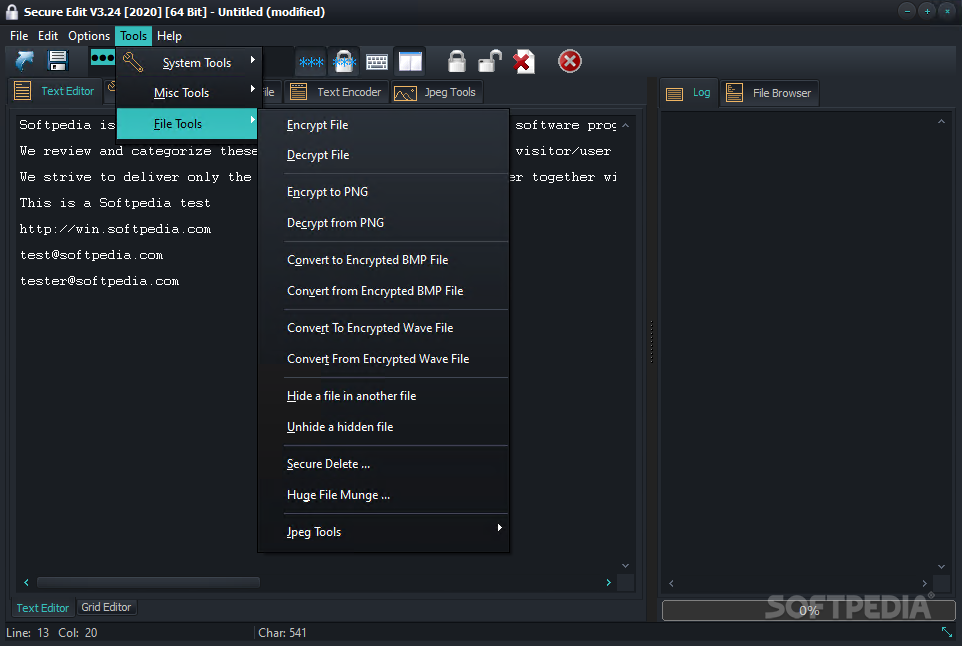962x646 pixels.
Task: Click the red circle X icon
Action: click(x=569, y=61)
